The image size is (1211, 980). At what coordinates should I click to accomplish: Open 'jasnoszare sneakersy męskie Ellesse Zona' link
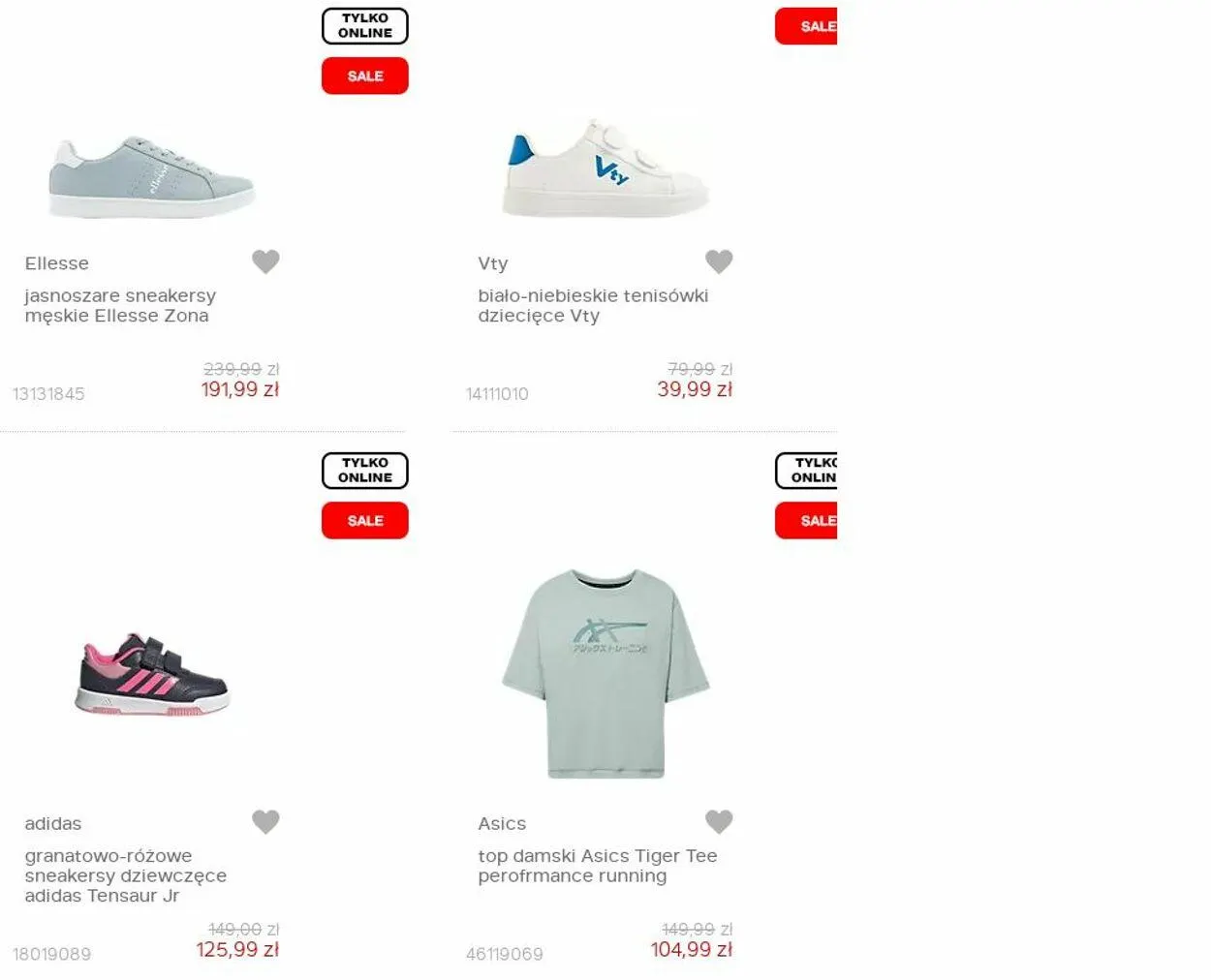coord(120,305)
